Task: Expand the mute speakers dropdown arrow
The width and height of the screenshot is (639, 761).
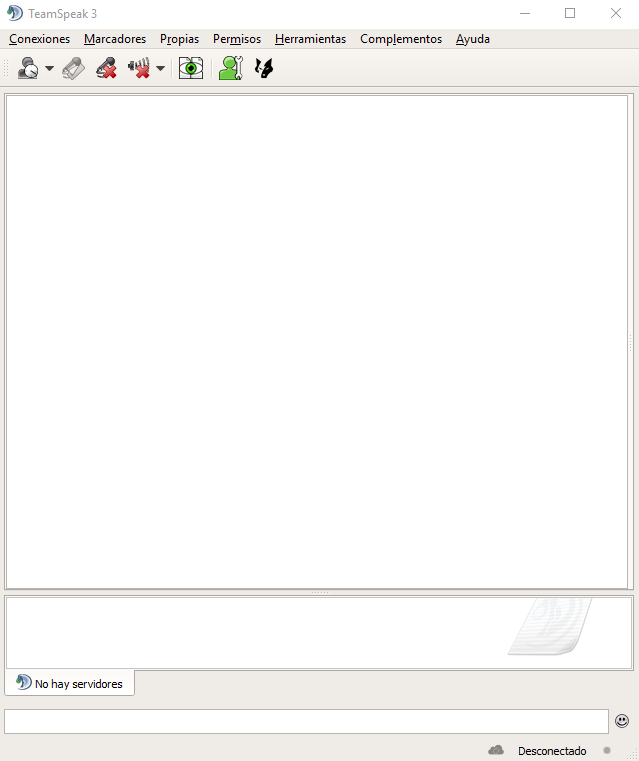Action: click(x=161, y=68)
